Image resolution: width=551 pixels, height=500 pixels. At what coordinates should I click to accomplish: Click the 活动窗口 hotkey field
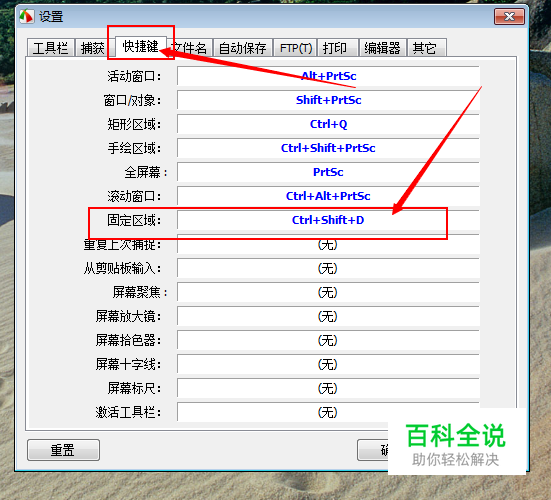(x=329, y=76)
